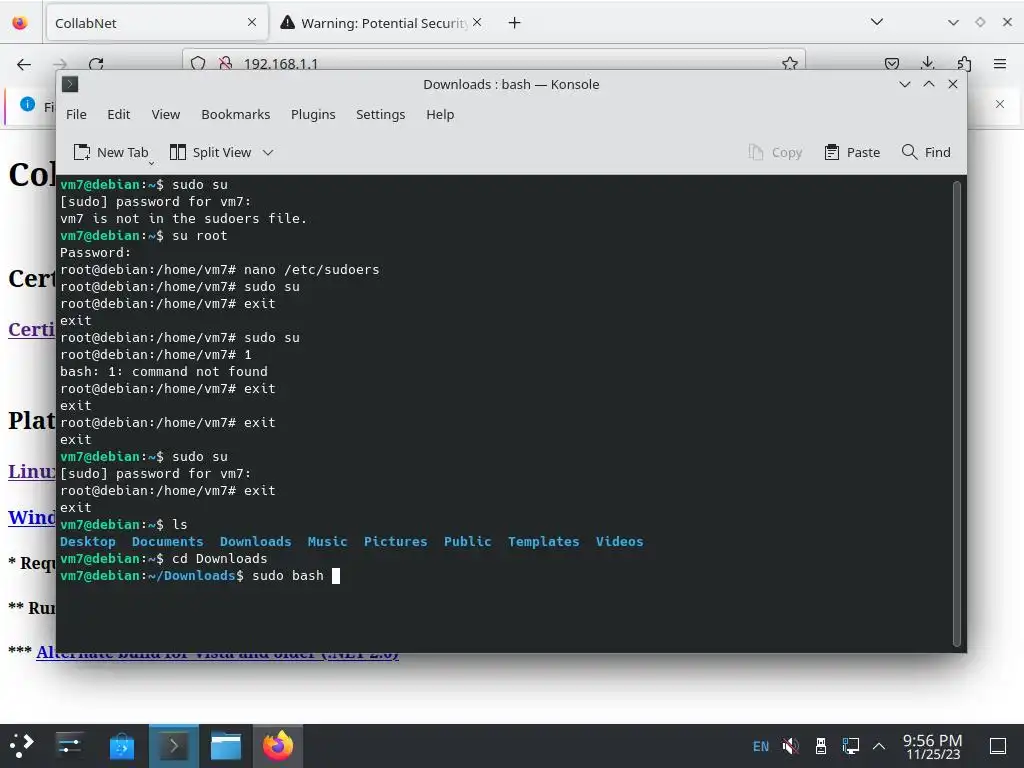Screen dimensions: 1024x768
Task: Expand the hidden system tray icons
Action: [x=879, y=746]
